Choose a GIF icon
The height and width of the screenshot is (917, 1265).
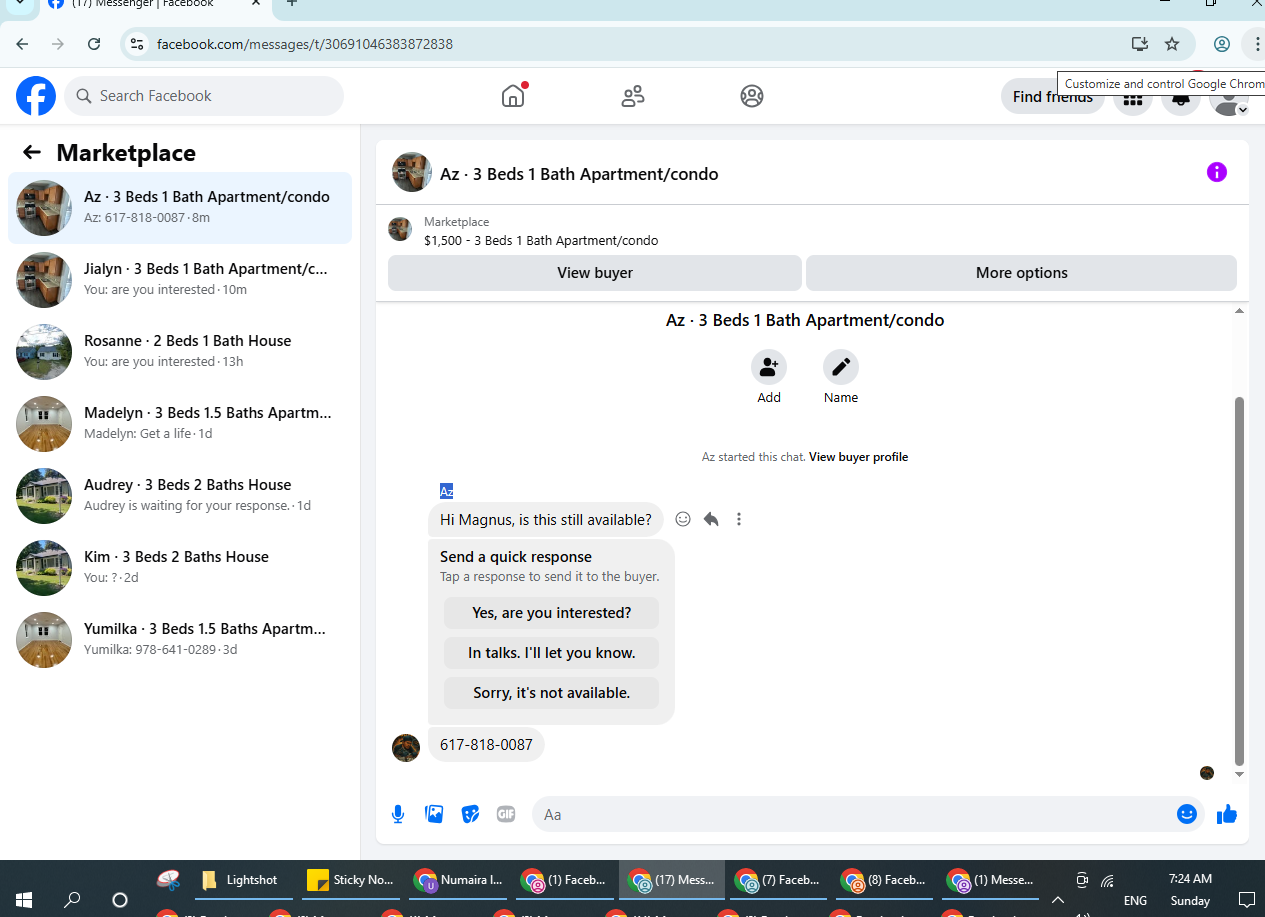pyautogui.click(x=506, y=814)
